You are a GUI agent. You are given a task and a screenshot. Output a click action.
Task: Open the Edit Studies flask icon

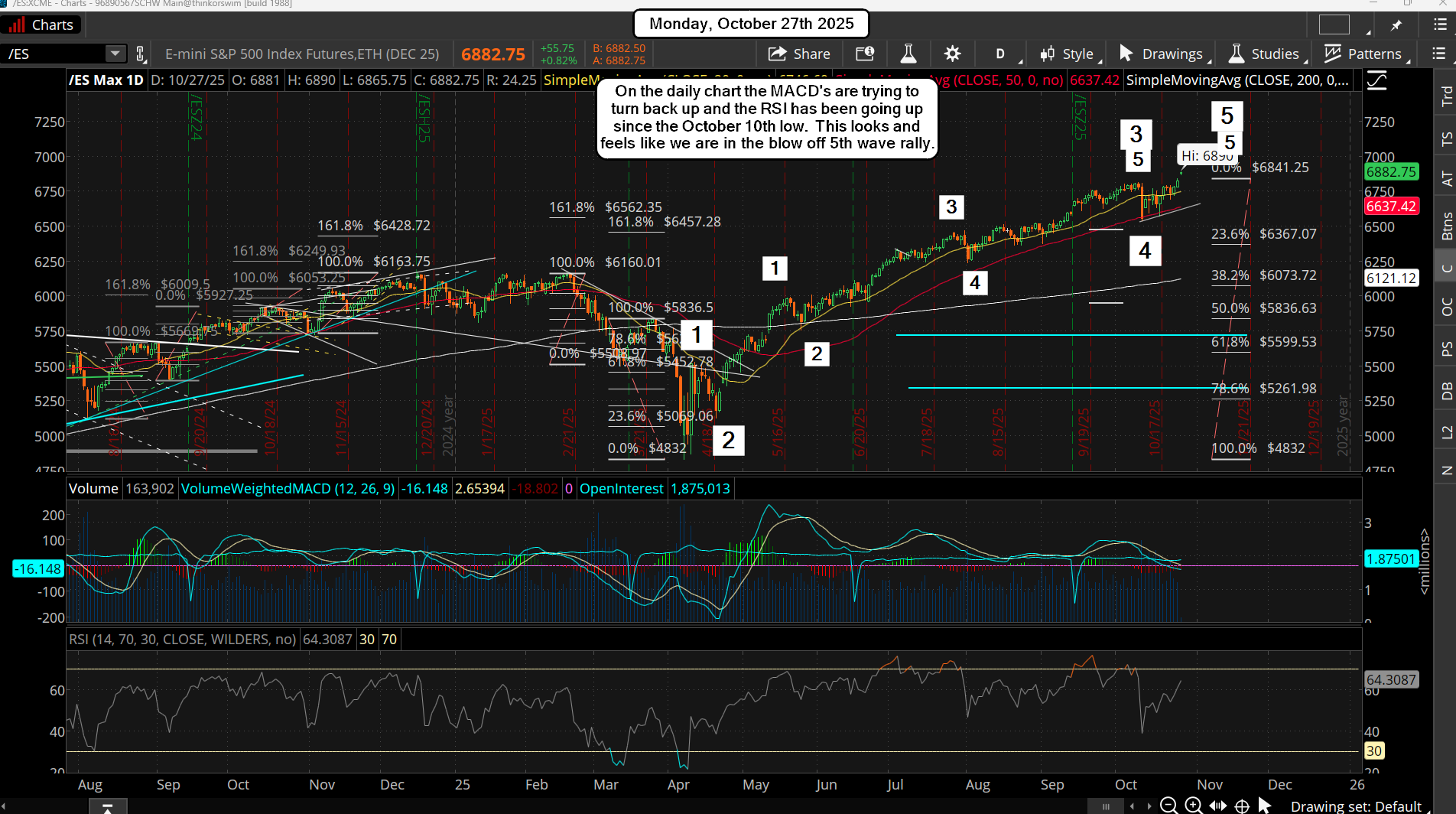[x=908, y=54]
